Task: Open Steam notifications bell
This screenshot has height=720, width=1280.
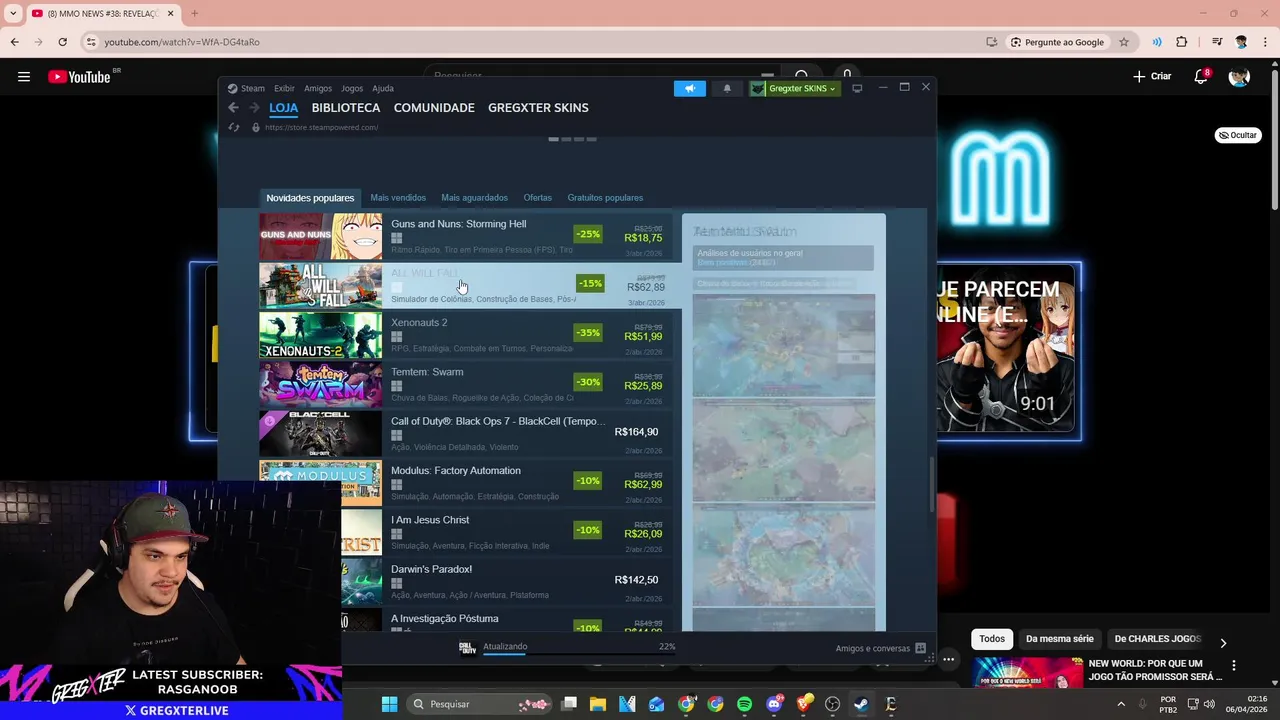Action: coord(727,88)
